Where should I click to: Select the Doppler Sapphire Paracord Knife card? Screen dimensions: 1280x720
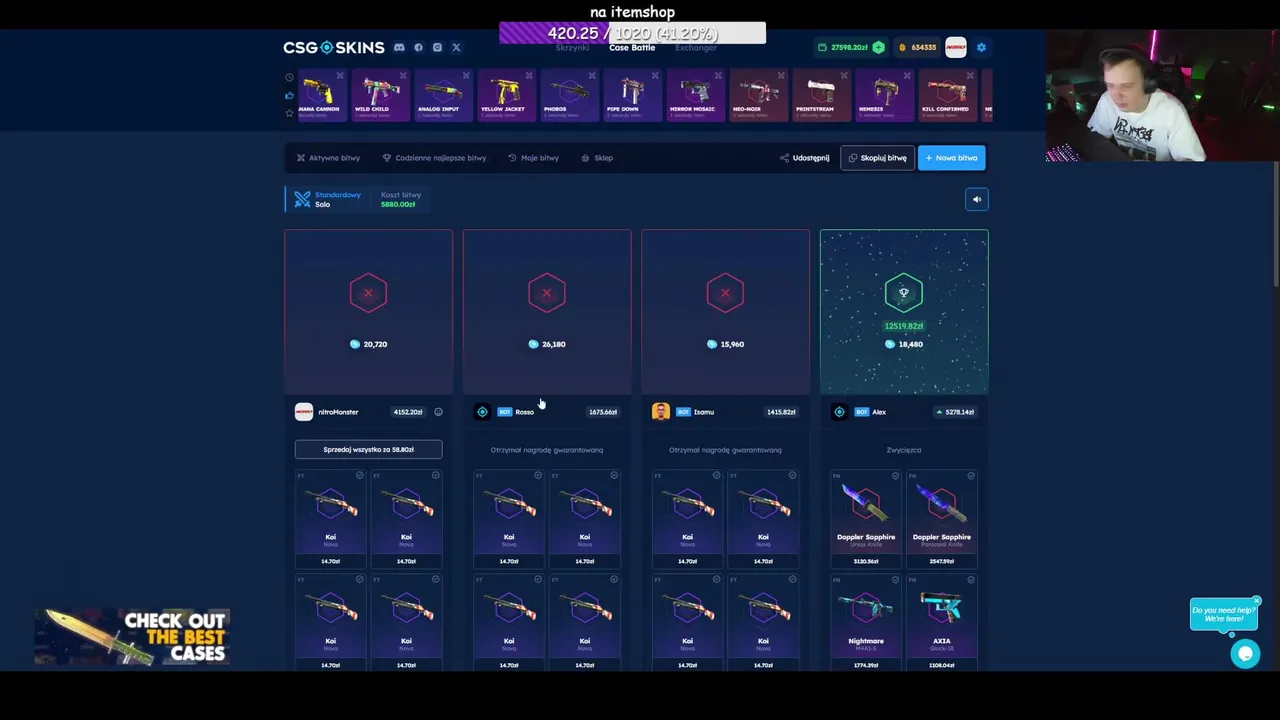942,520
